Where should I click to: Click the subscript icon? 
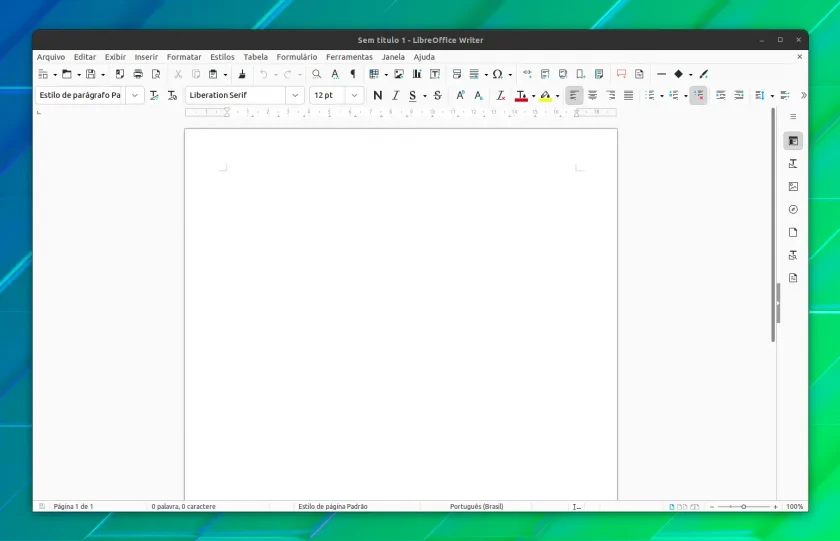tap(478, 95)
